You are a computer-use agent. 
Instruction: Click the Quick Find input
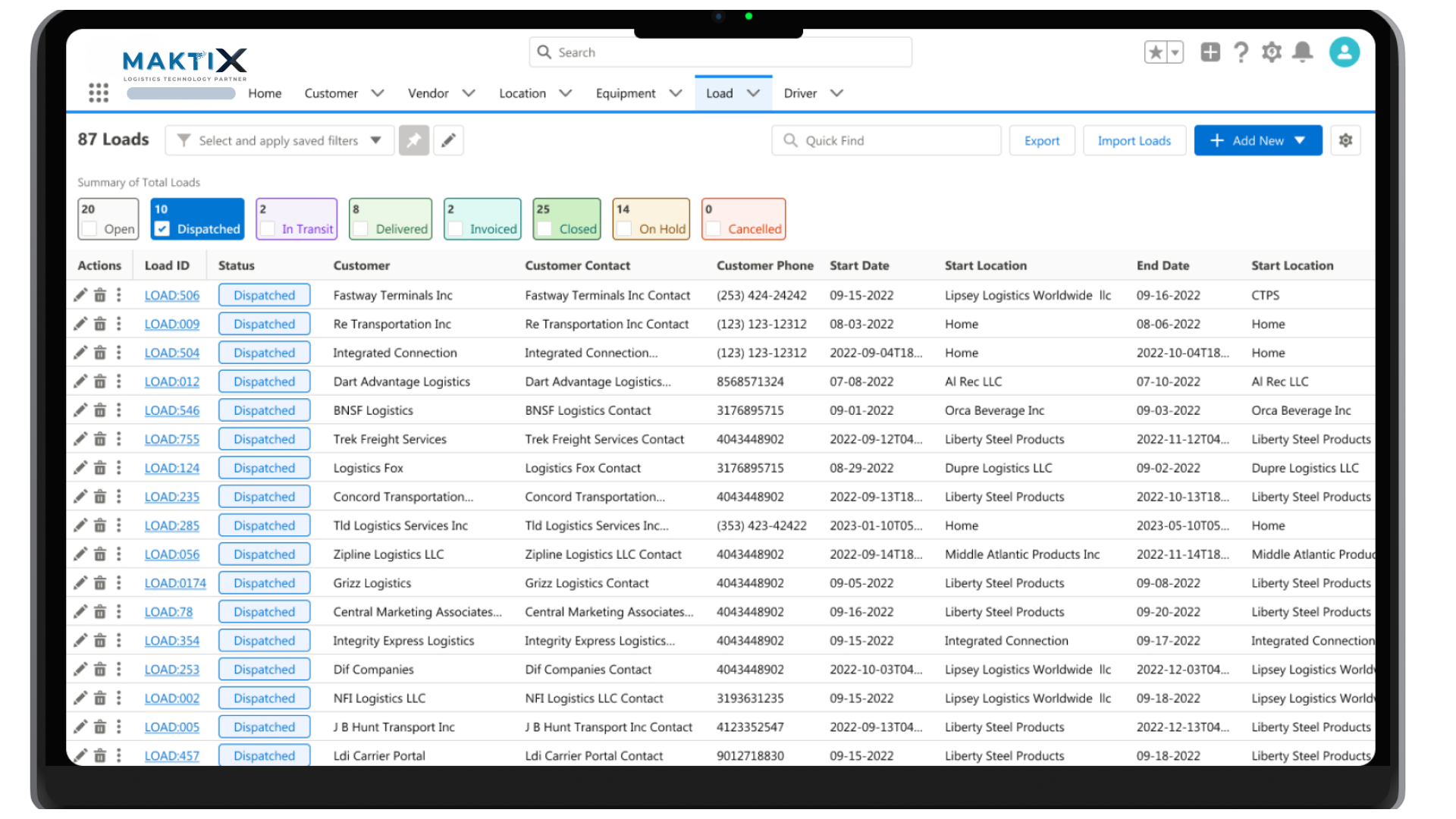(886, 140)
